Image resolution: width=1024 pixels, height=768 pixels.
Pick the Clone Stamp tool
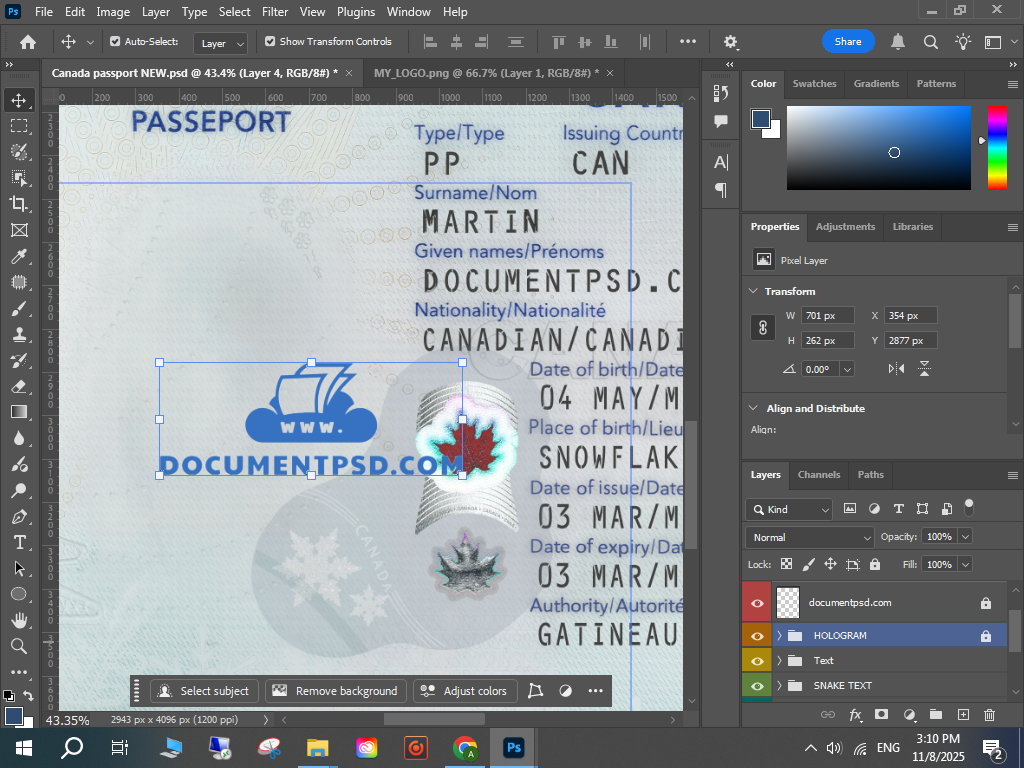(x=19, y=334)
